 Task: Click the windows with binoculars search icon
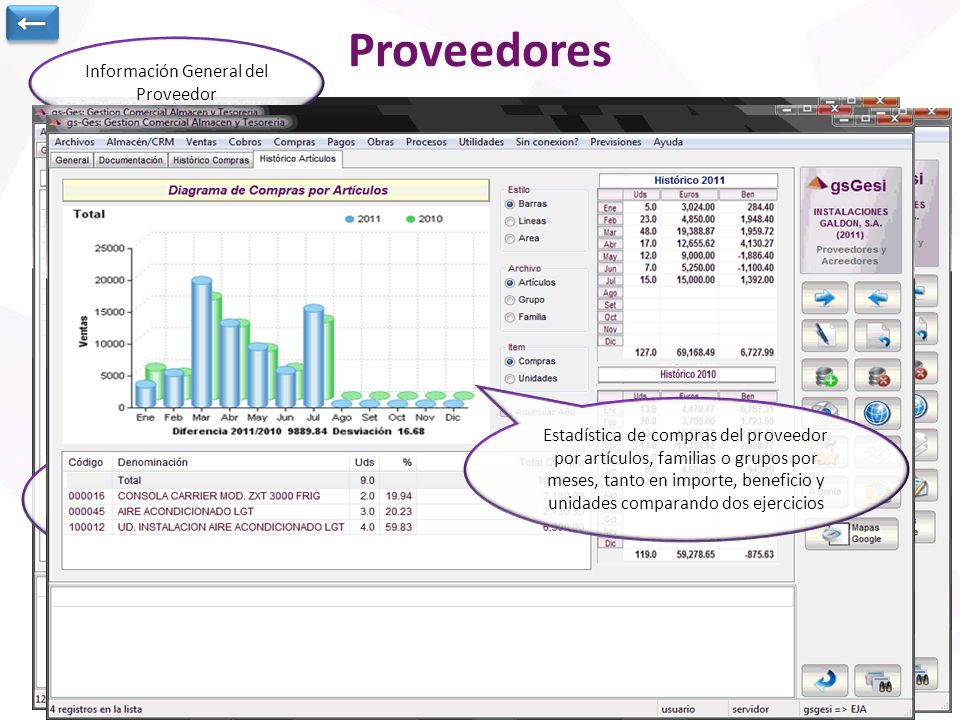[877, 680]
